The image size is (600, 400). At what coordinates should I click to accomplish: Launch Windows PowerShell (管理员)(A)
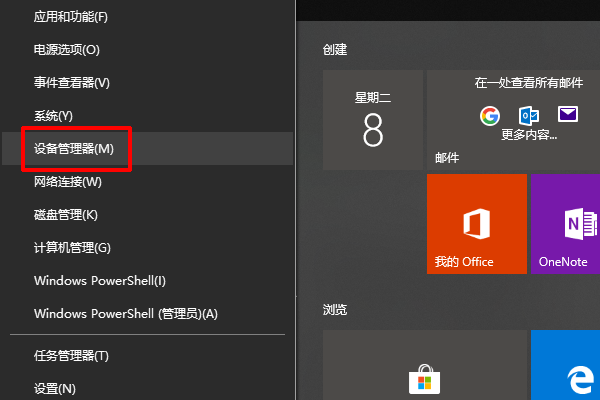point(125,314)
